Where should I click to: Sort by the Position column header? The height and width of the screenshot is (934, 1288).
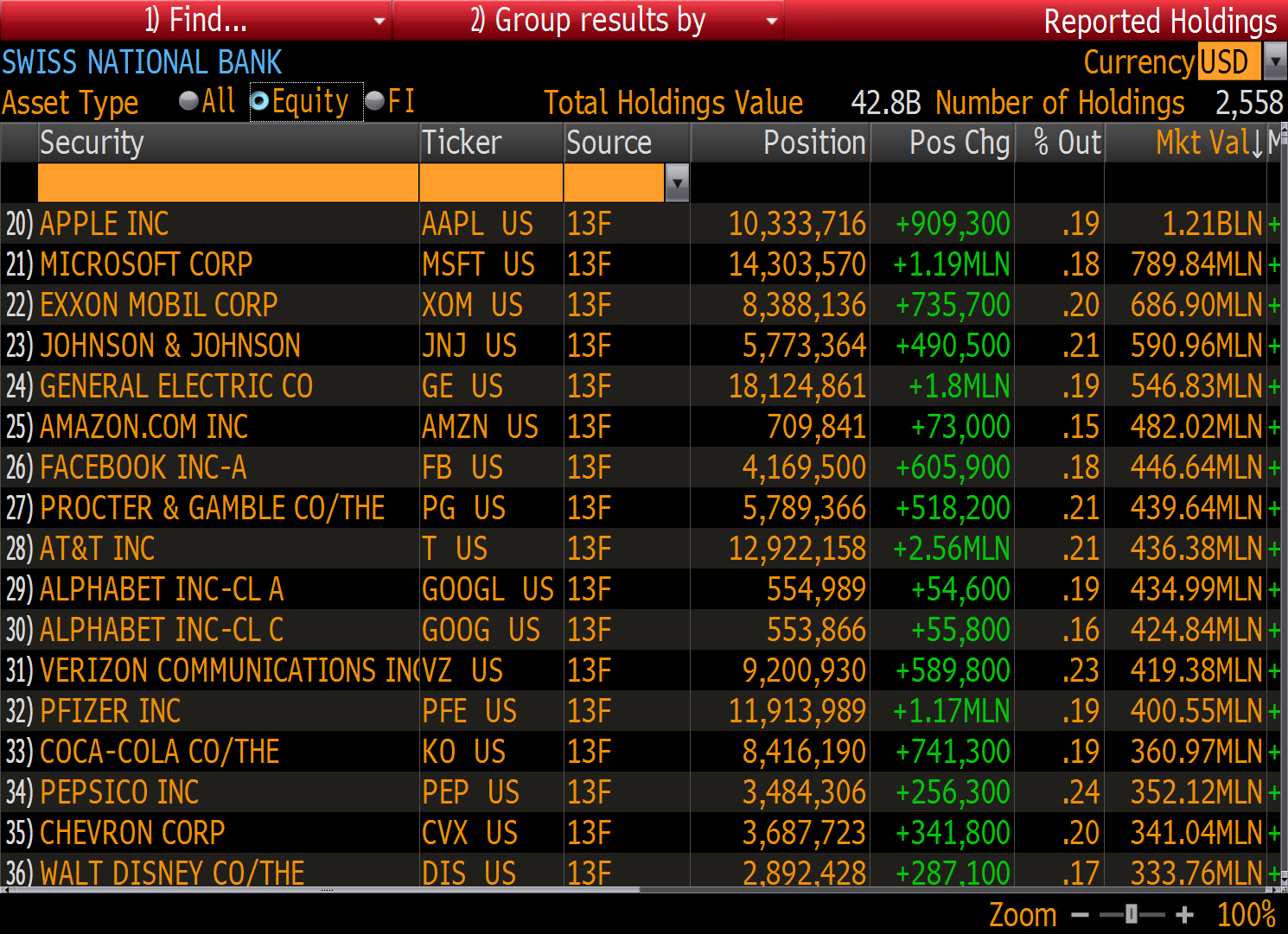pyautogui.click(x=781, y=143)
